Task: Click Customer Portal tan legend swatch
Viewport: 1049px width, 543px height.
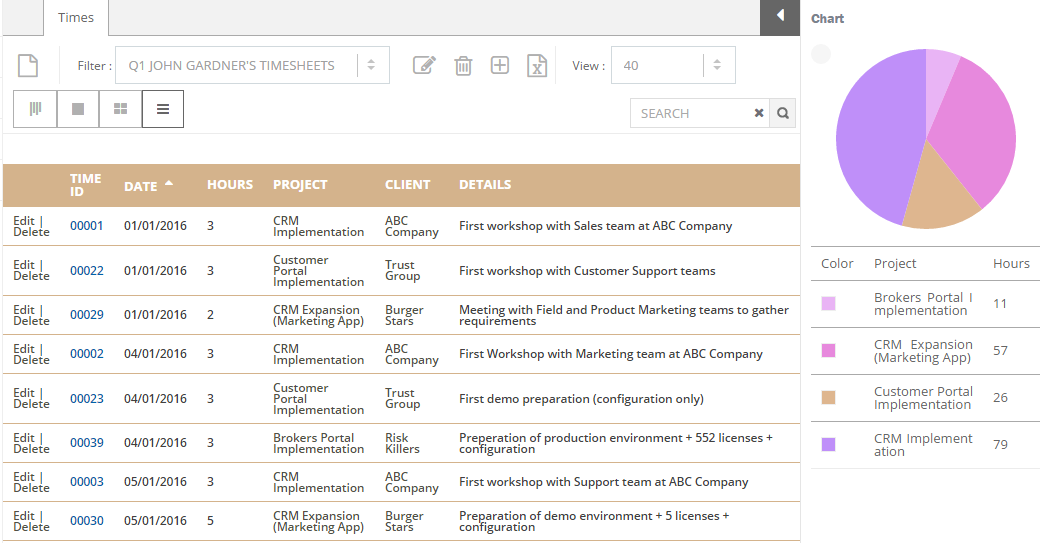Action: [828, 397]
